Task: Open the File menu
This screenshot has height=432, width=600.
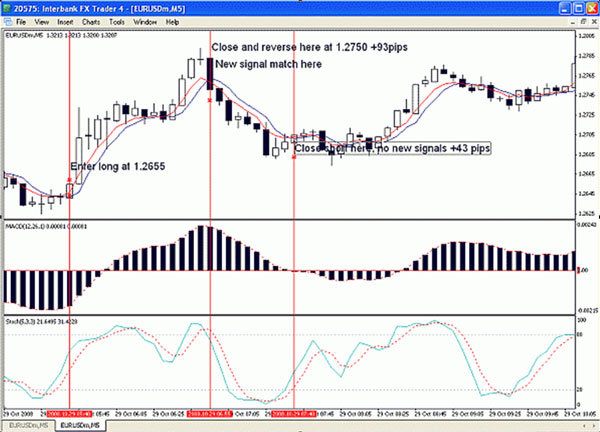Action: click(x=21, y=21)
